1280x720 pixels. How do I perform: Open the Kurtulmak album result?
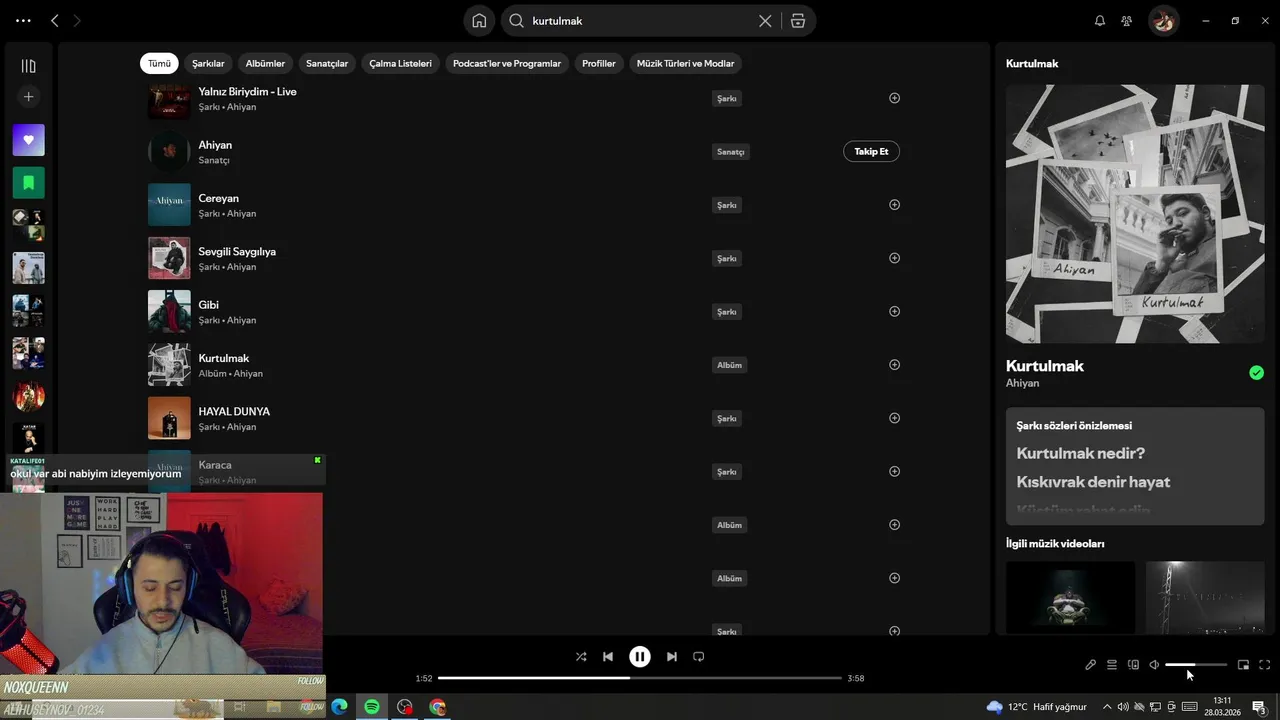pyautogui.click(x=524, y=364)
